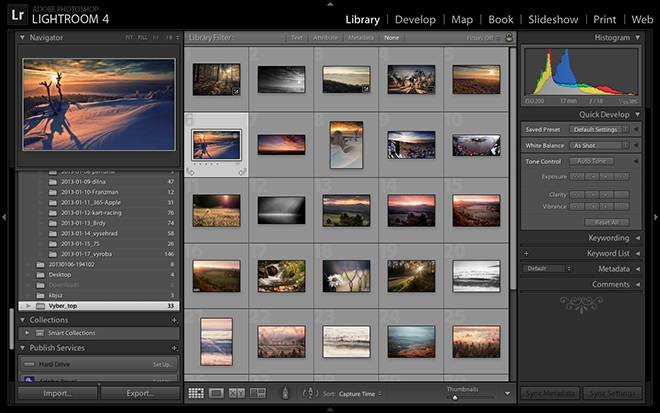Image resolution: width=660 pixels, height=413 pixels.
Task: Open Survey view icon in toolbar
Action: (x=258, y=393)
